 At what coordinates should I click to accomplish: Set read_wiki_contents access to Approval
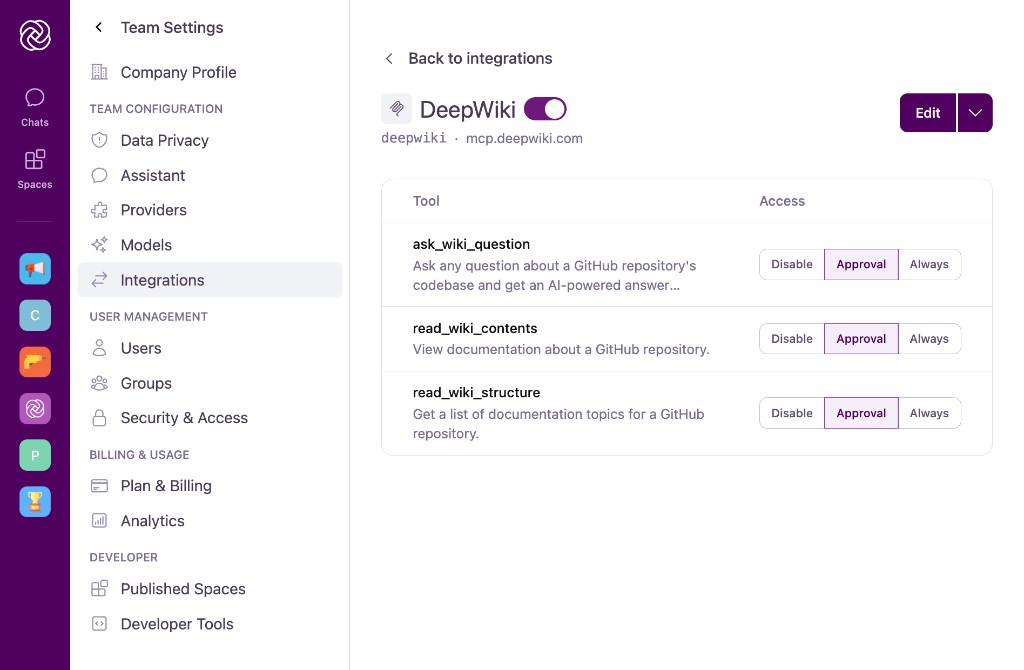pyautogui.click(x=861, y=338)
